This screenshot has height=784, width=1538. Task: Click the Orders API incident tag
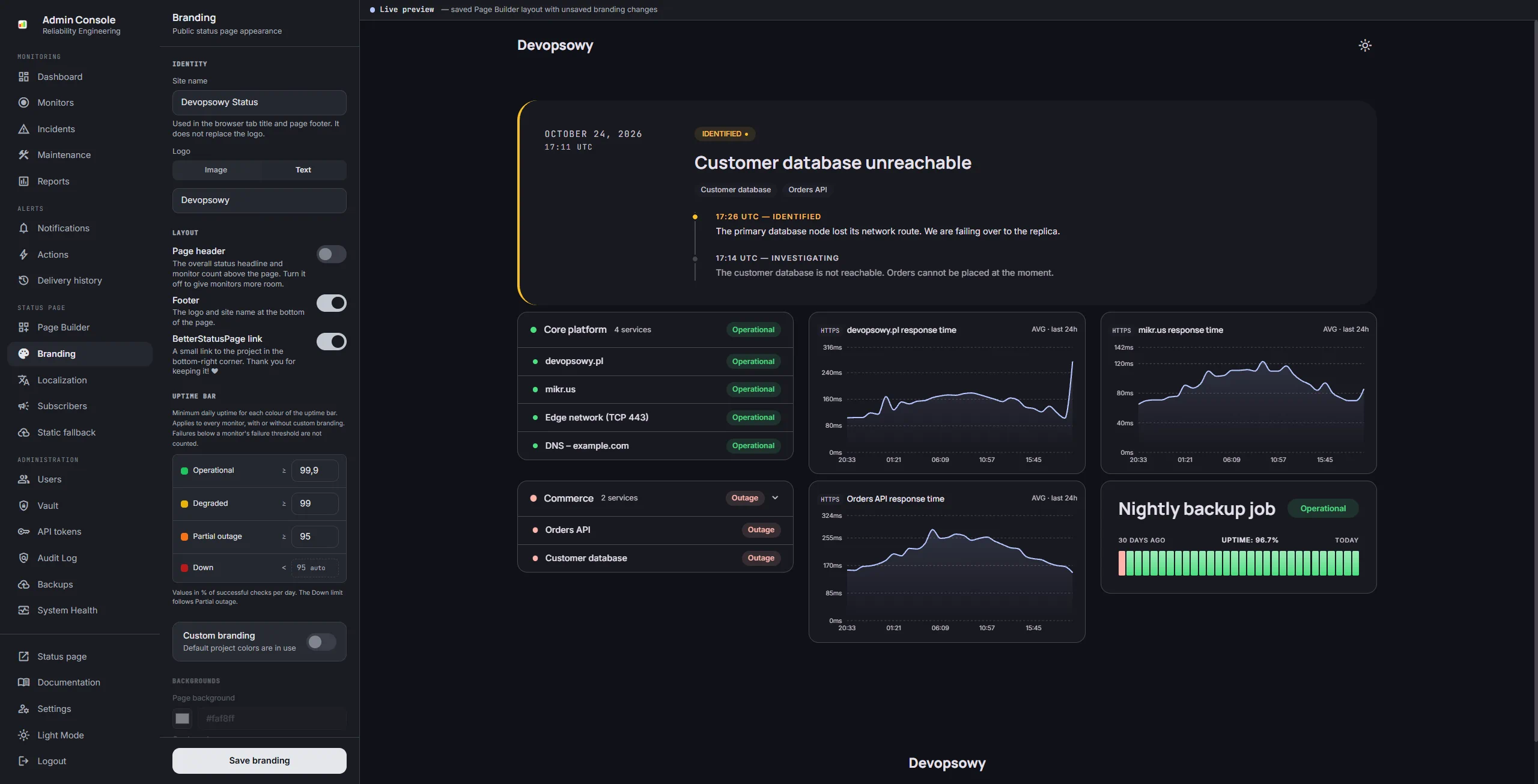(807, 190)
